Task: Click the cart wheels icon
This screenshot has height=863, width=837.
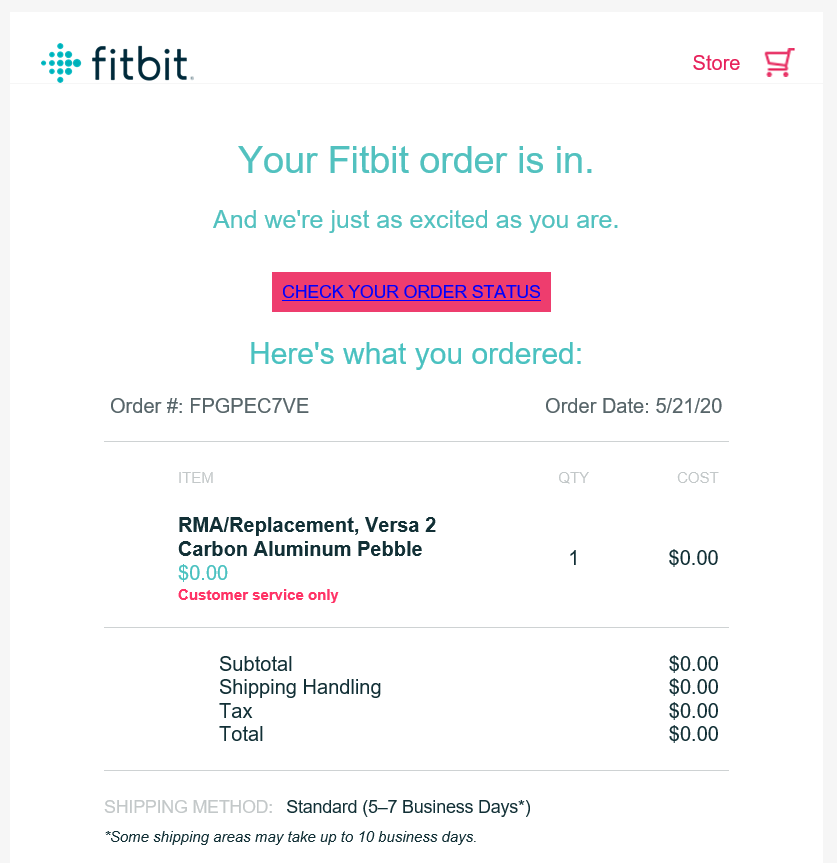Action: click(x=778, y=74)
